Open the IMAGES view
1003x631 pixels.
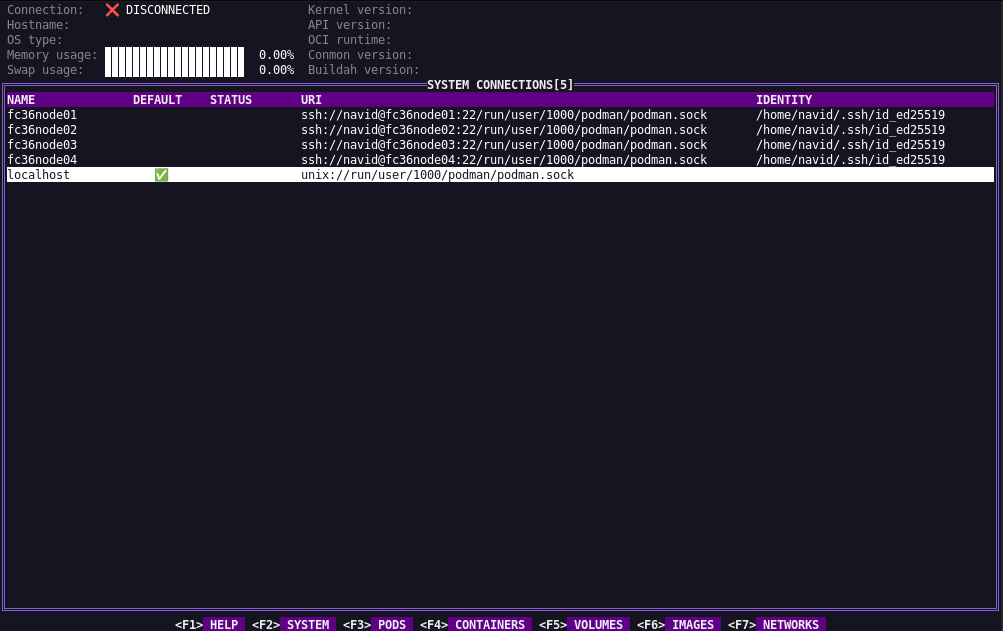pos(692,624)
